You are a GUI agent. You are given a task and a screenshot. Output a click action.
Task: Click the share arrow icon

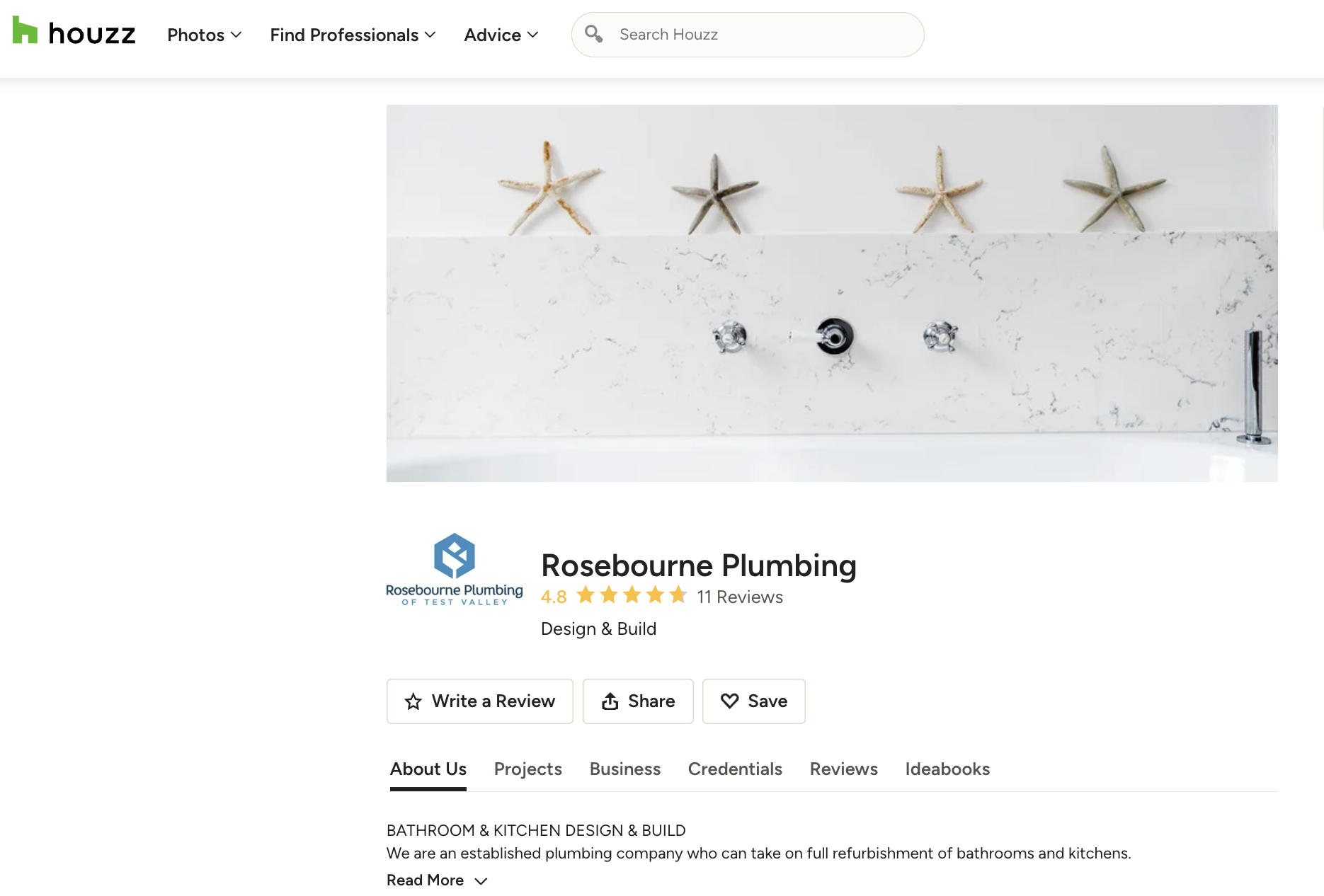[x=610, y=701]
